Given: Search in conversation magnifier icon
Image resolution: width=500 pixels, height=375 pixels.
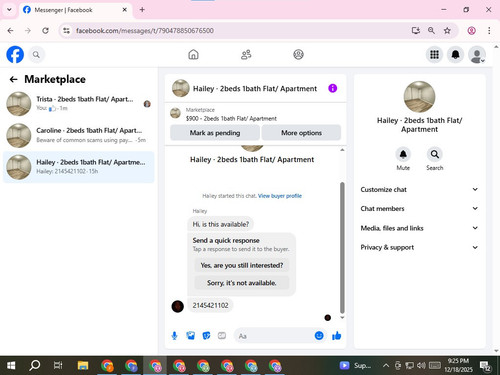Looking at the screenshot, I should pyautogui.click(x=435, y=154).
